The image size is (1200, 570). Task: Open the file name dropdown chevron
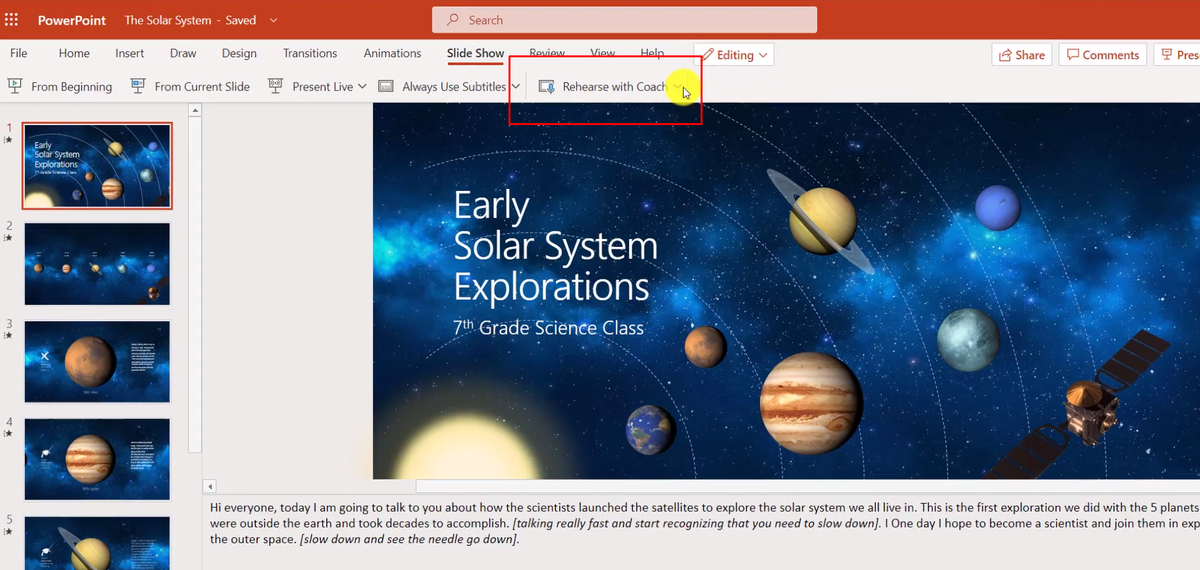tap(274, 20)
